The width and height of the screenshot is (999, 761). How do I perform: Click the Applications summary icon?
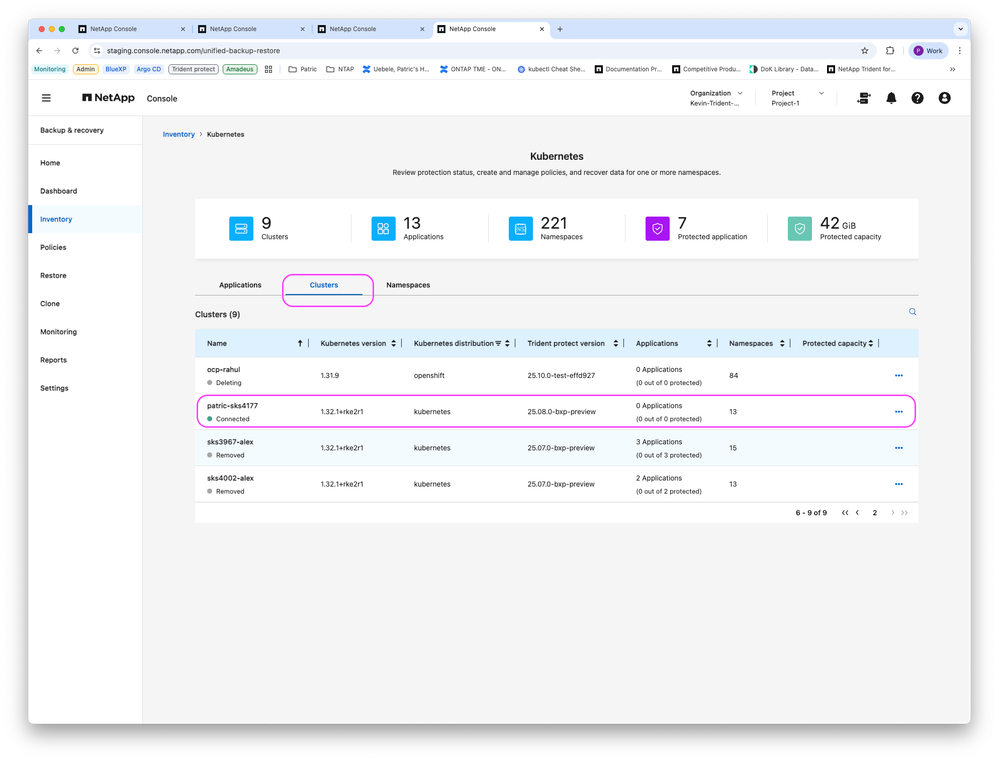[x=383, y=229]
